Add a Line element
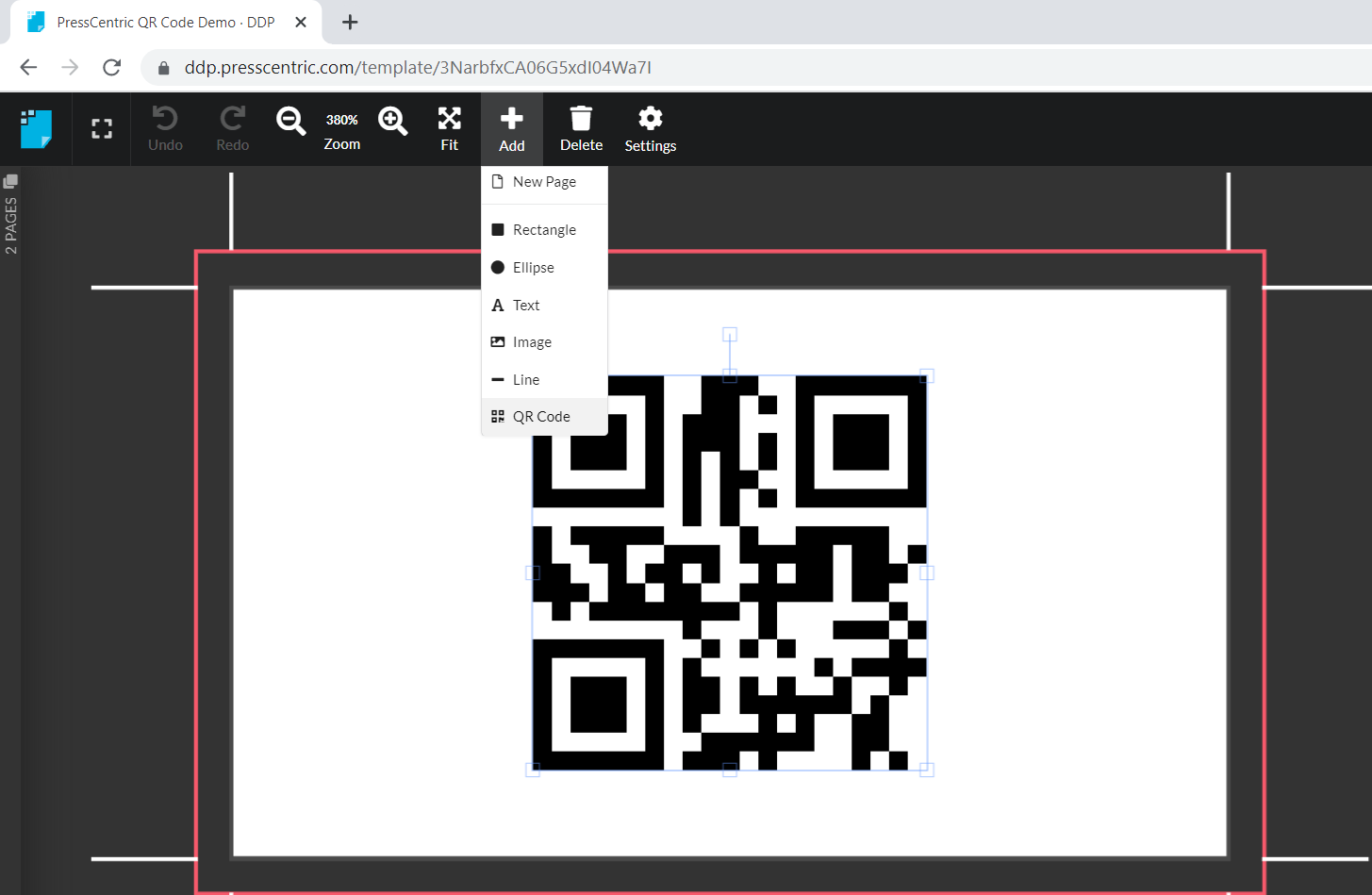Viewport: 1372px width, 895px height. click(545, 380)
